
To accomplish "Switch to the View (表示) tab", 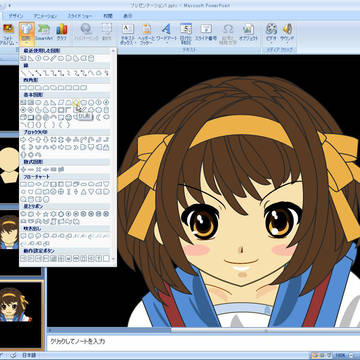I will coord(128,16).
